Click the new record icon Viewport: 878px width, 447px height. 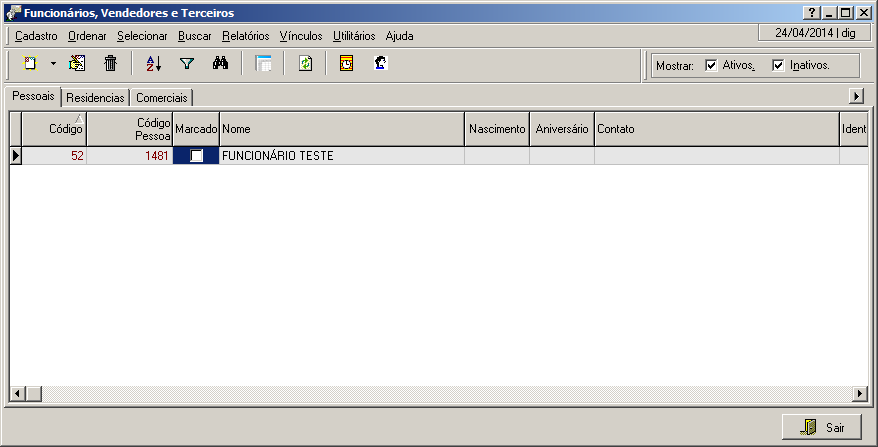[x=30, y=63]
